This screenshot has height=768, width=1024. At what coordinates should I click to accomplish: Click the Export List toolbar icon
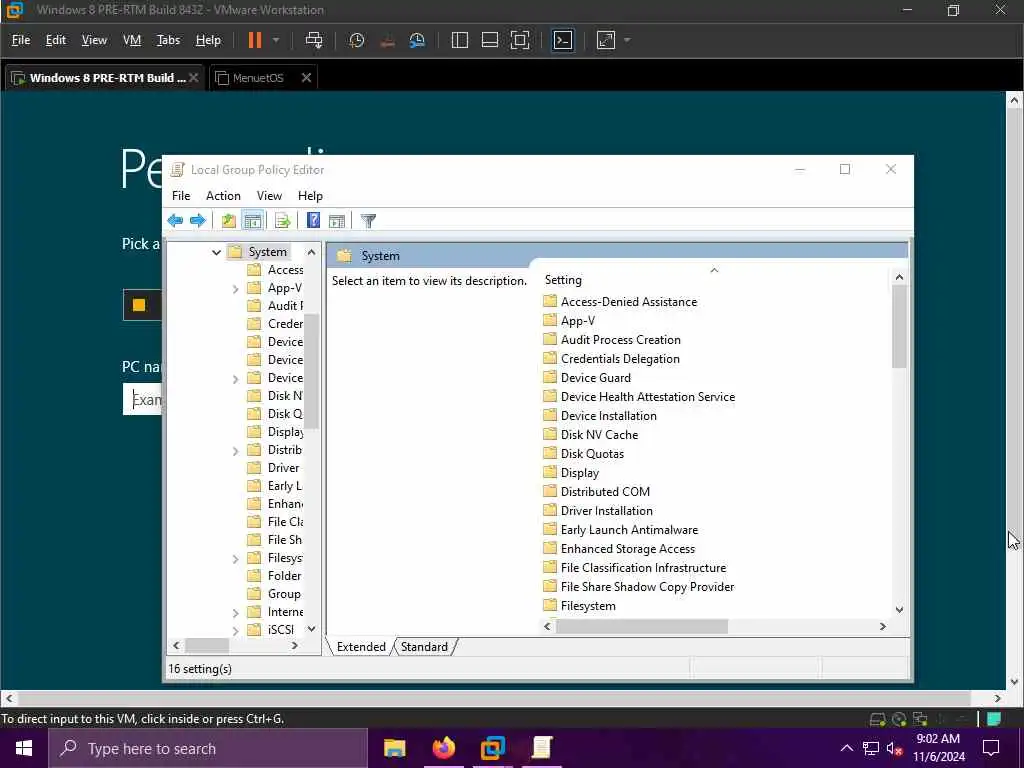coord(283,221)
